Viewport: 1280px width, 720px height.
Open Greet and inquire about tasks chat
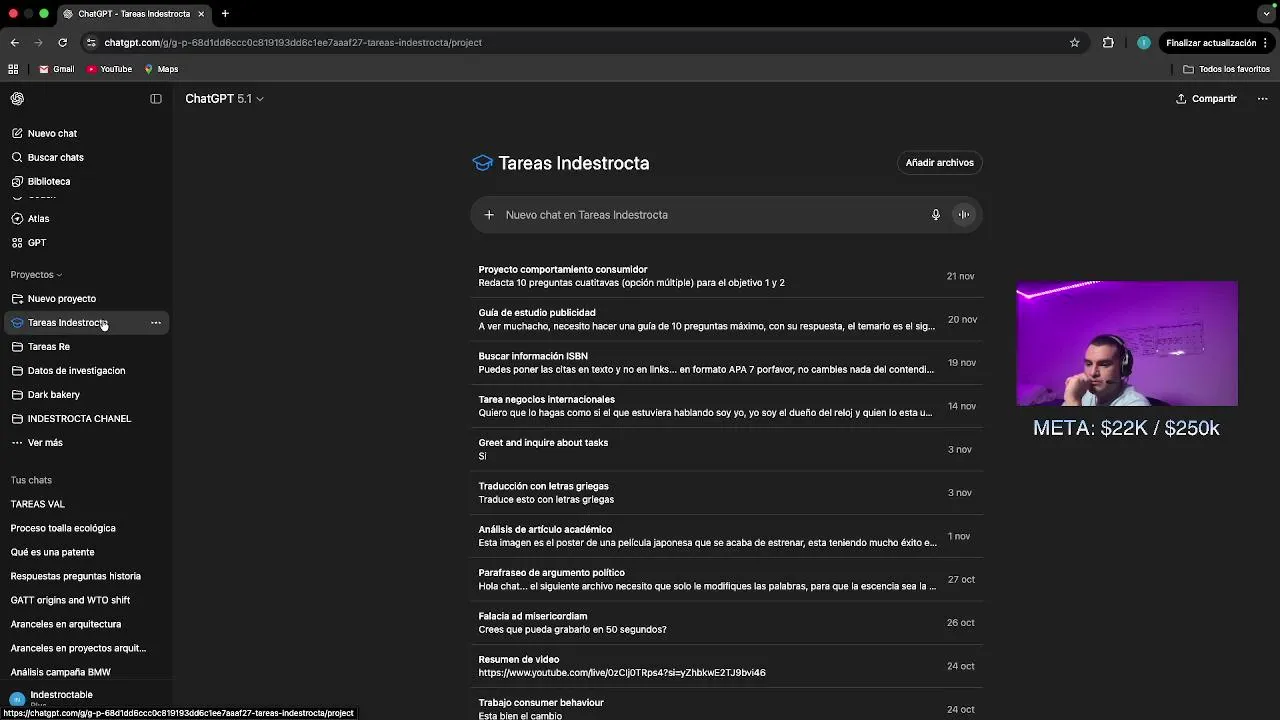(727, 449)
